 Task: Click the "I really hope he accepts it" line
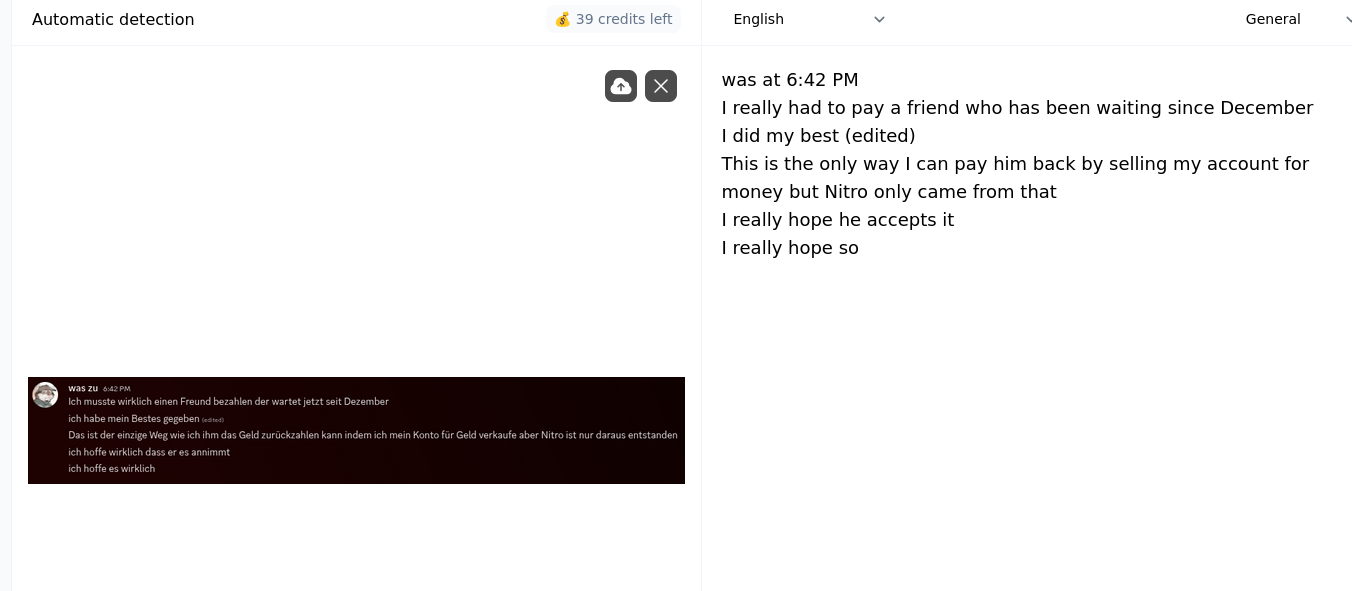pyautogui.click(x=838, y=220)
